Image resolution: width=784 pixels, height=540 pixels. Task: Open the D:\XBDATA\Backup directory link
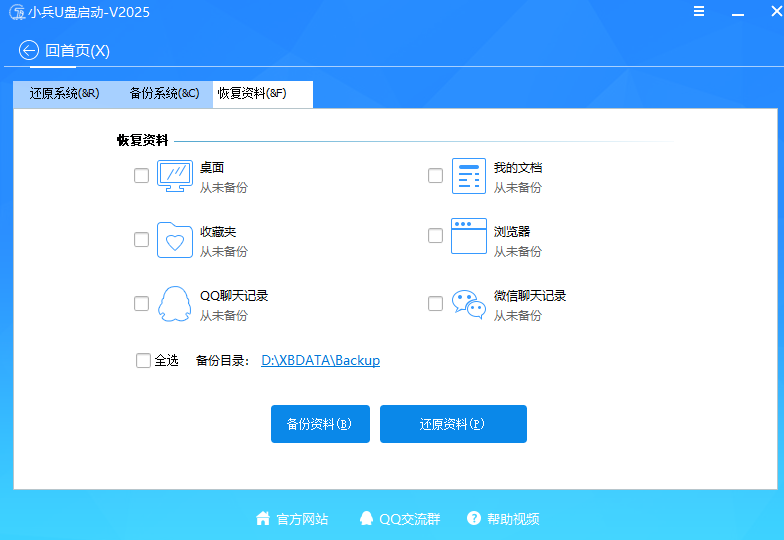(320, 360)
